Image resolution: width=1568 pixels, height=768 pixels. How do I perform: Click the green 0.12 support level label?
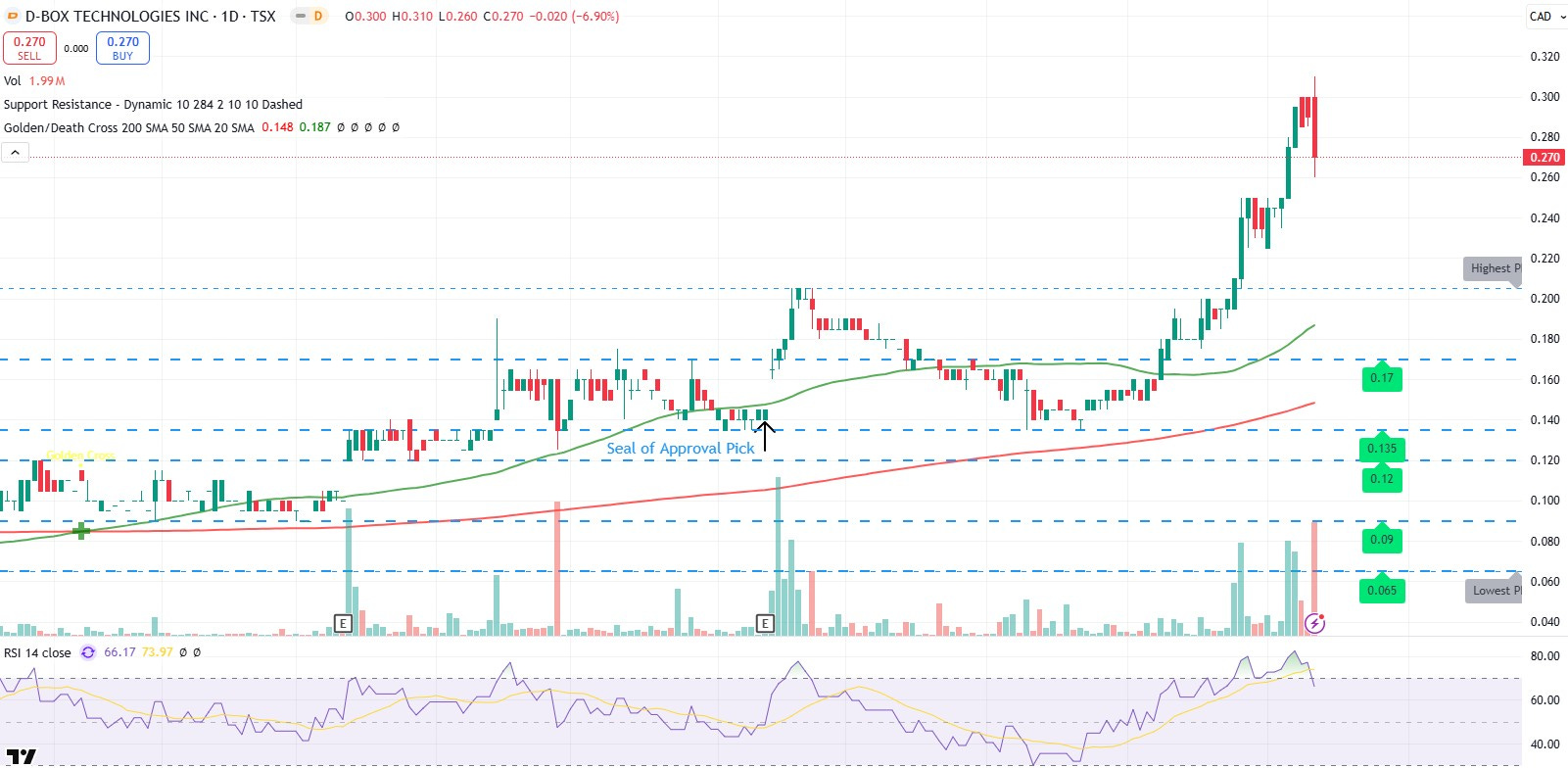click(1382, 479)
